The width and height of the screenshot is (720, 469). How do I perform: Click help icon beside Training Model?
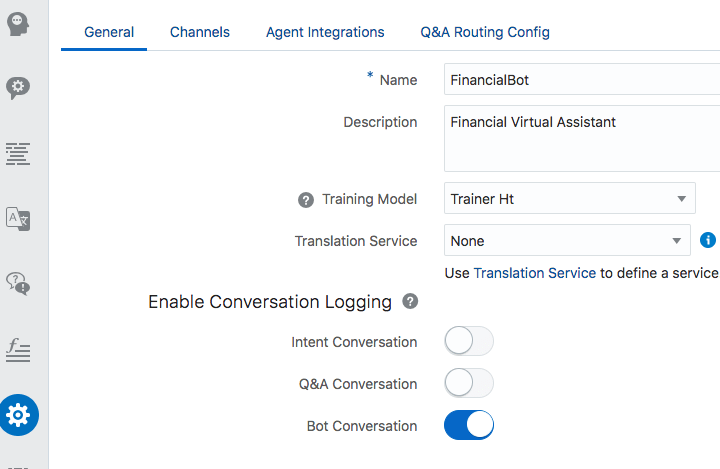click(x=306, y=200)
